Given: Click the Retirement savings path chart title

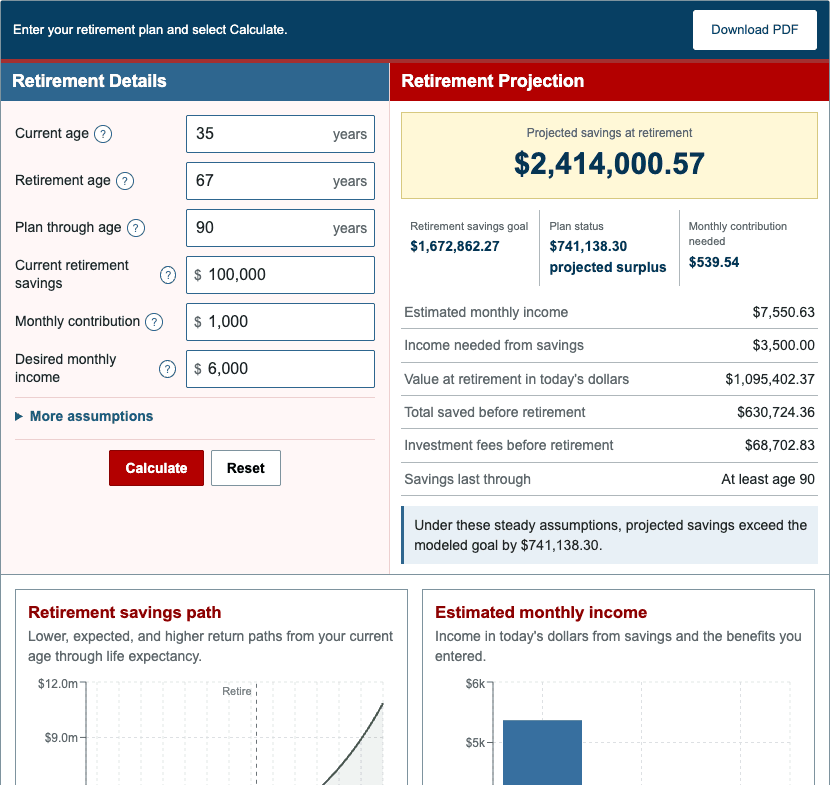Looking at the screenshot, I should click(124, 612).
